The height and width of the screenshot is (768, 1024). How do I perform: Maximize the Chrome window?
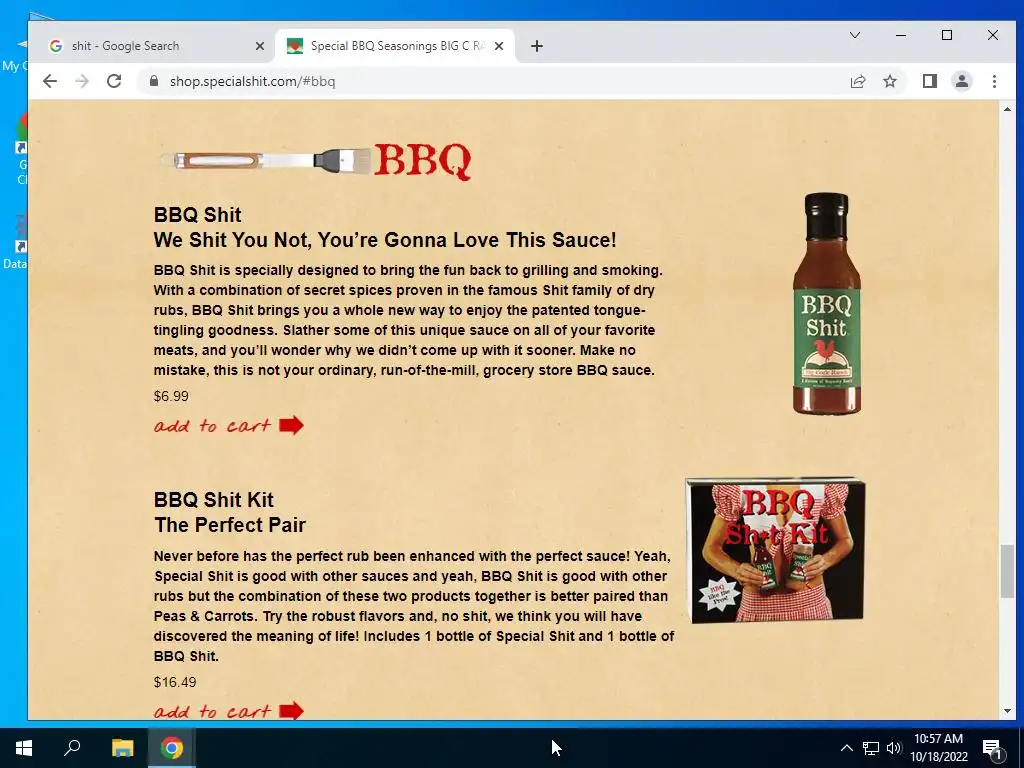[x=946, y=35]
